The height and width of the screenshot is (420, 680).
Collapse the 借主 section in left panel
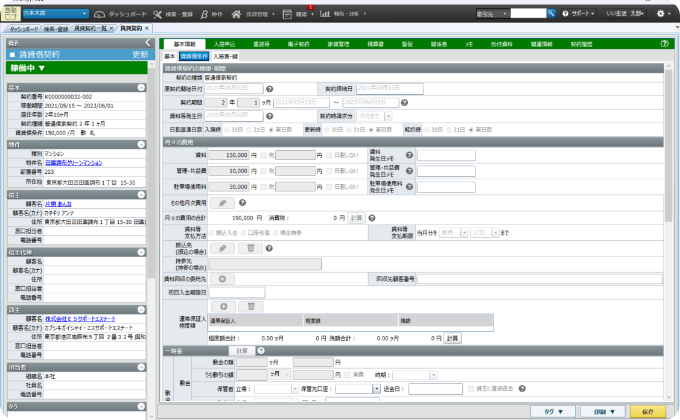pos(141,195)
